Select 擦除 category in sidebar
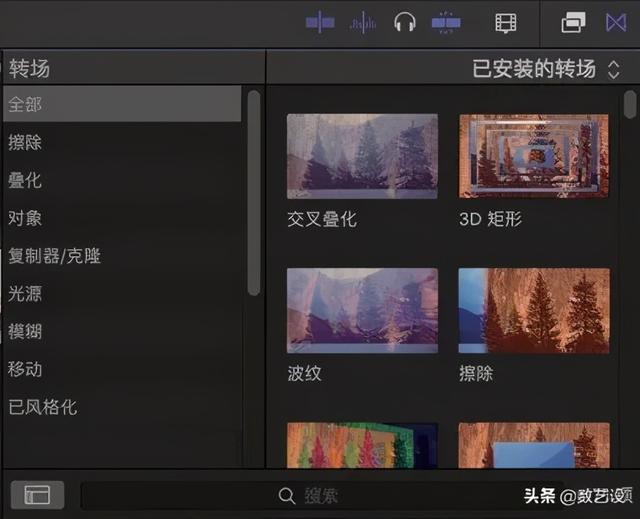Viewport: 640px width, 519px height. (122, 142)
